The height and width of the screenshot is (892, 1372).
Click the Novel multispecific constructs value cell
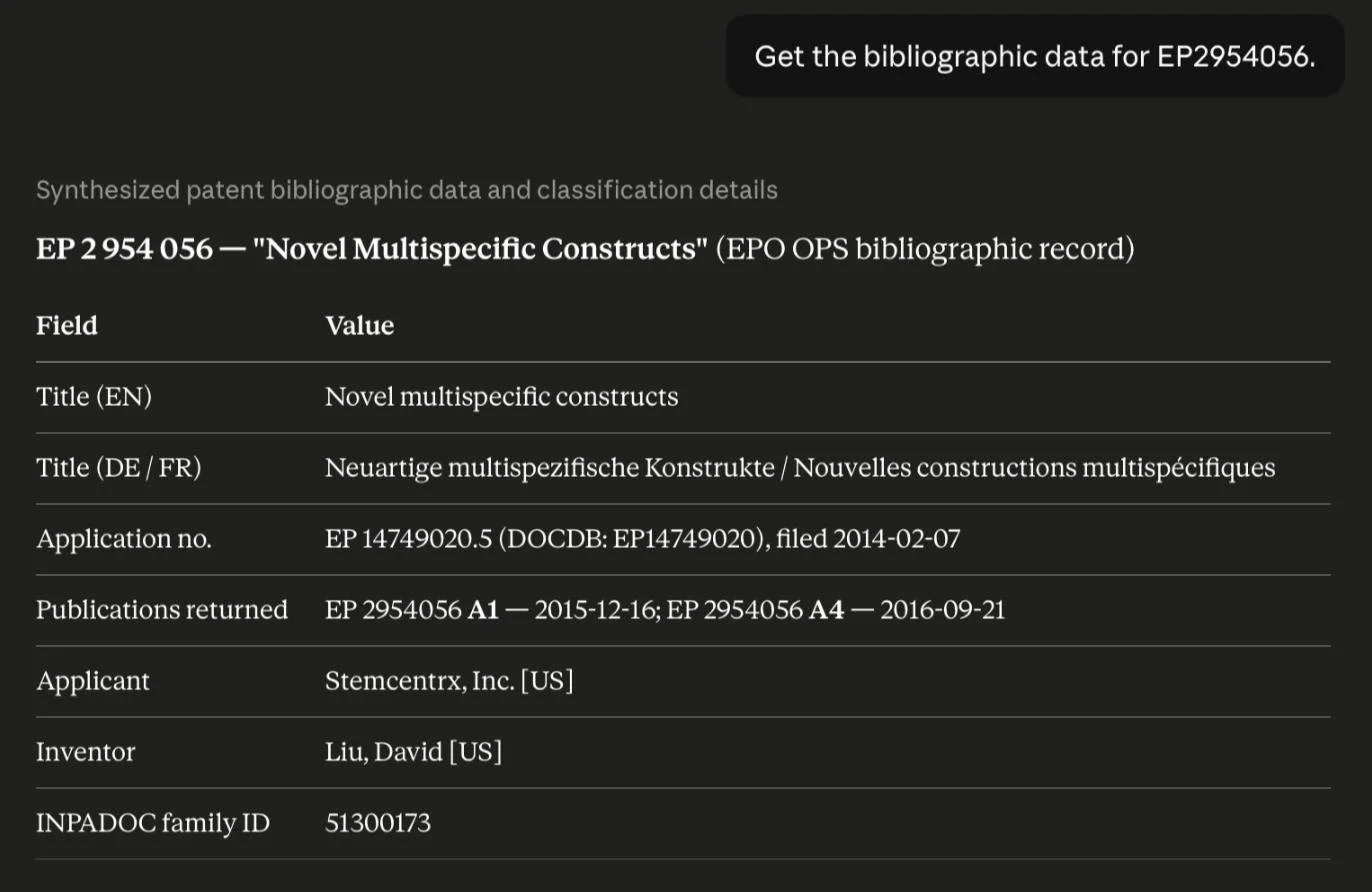click(502, 397)
